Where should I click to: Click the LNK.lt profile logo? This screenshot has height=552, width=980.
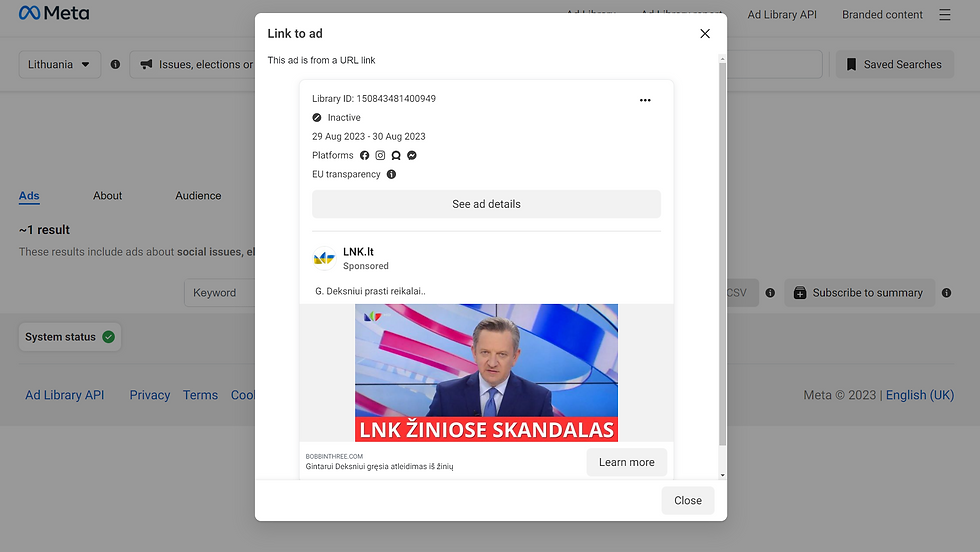324,258
